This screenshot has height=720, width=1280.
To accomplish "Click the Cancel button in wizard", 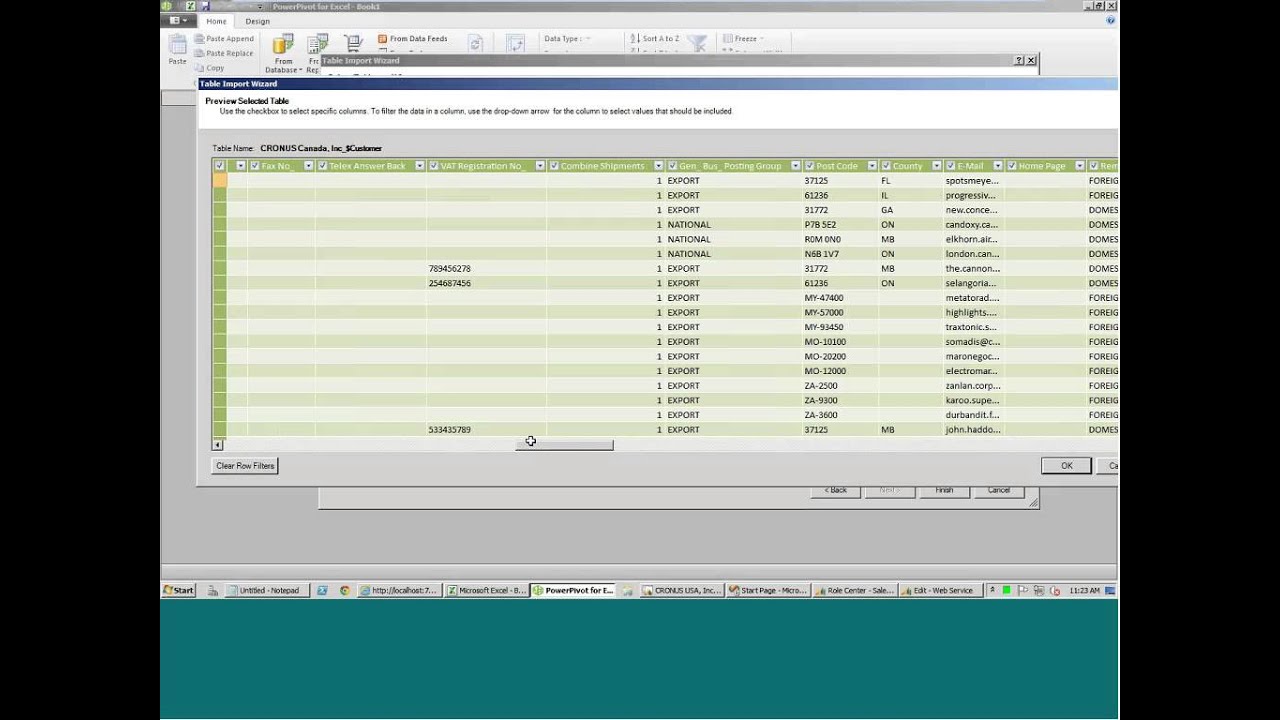I will click(x=999, y=490).
